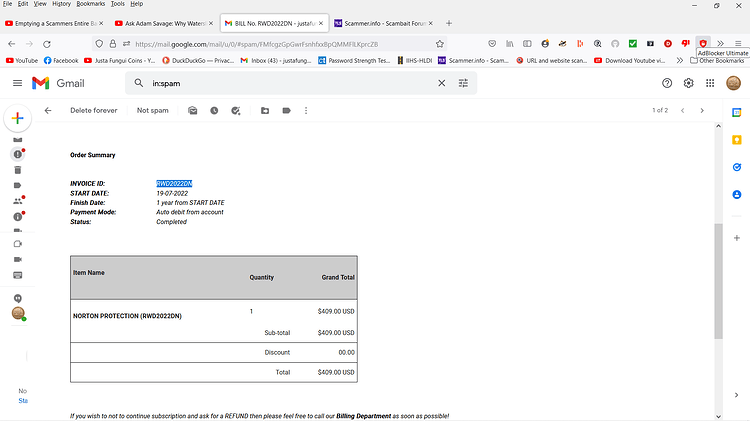
Task: Open URL and website scan bookmark
Action: (552, 61)
